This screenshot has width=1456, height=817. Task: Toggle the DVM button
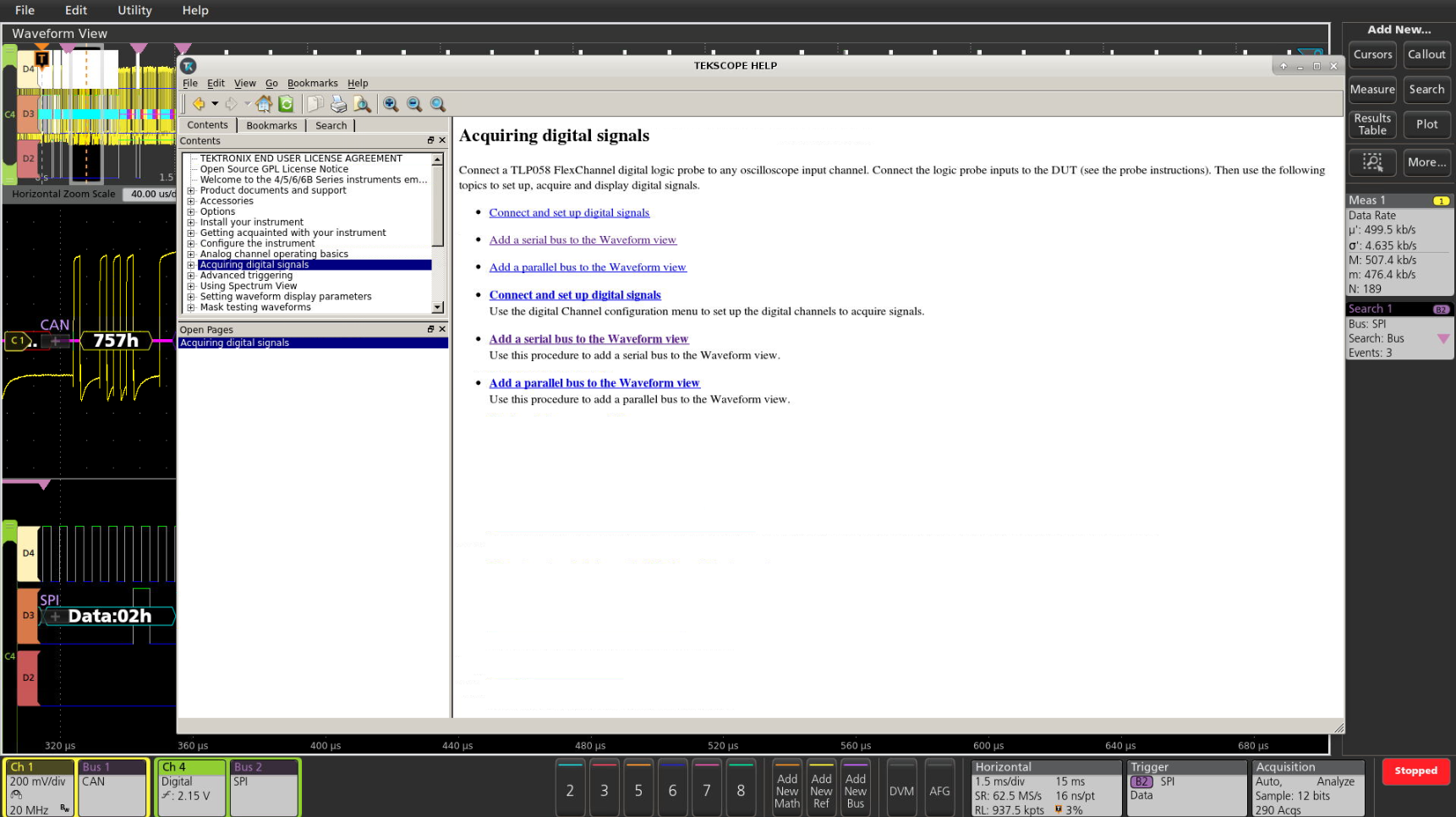pyautogui.click(x=901, y=790)
